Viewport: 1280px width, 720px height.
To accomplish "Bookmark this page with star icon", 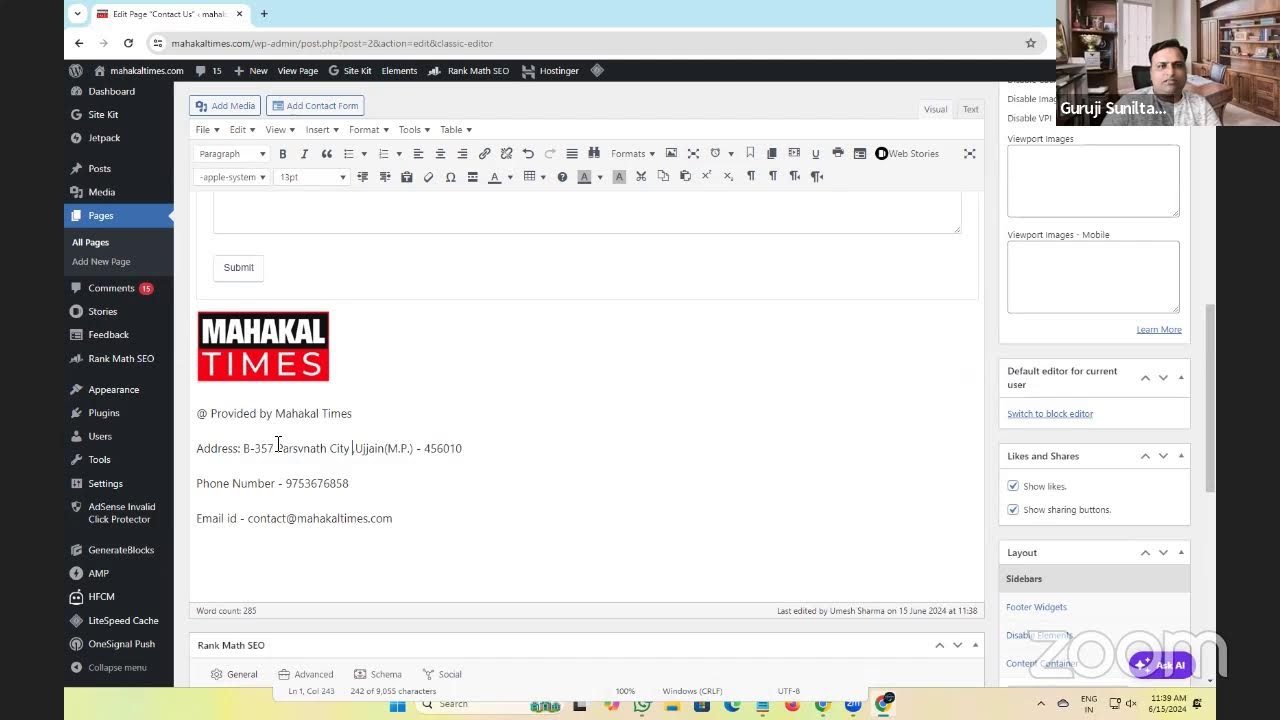I will [x=1030, y=43].
